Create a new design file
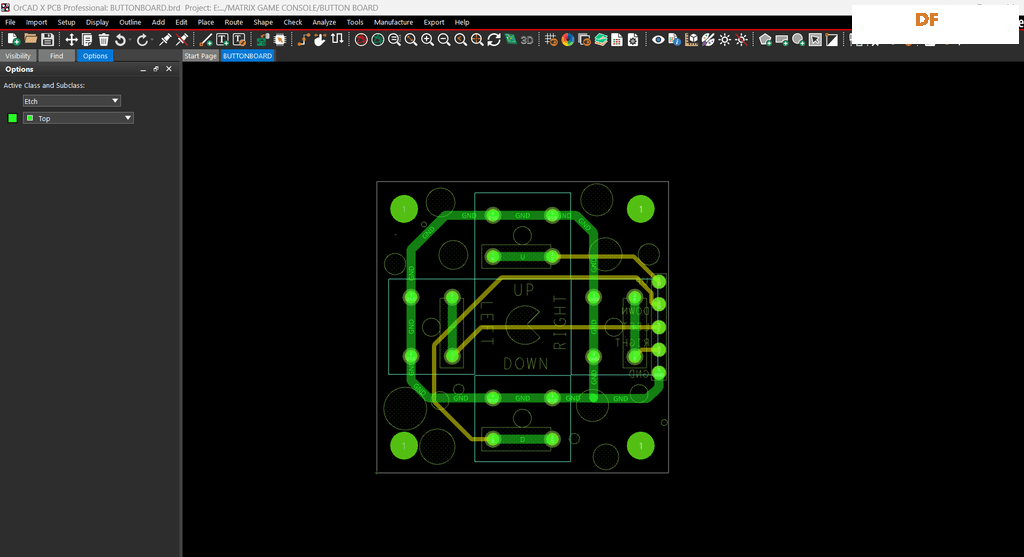1024x557 pixels. tap(13, 40)
